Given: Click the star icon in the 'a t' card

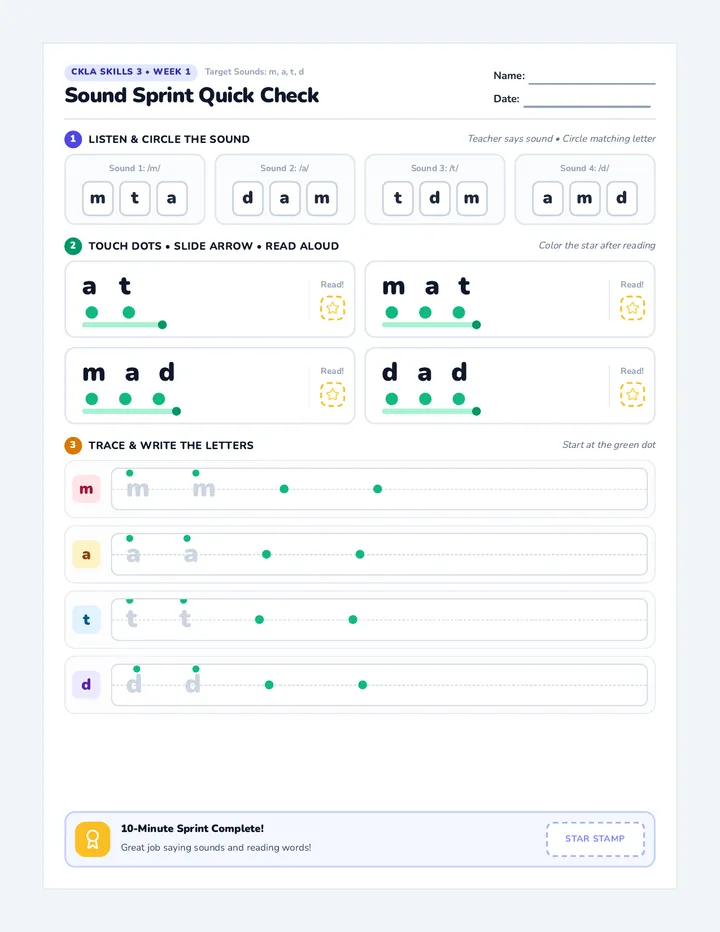Looking at the screenshot, I should coord(332,308).
